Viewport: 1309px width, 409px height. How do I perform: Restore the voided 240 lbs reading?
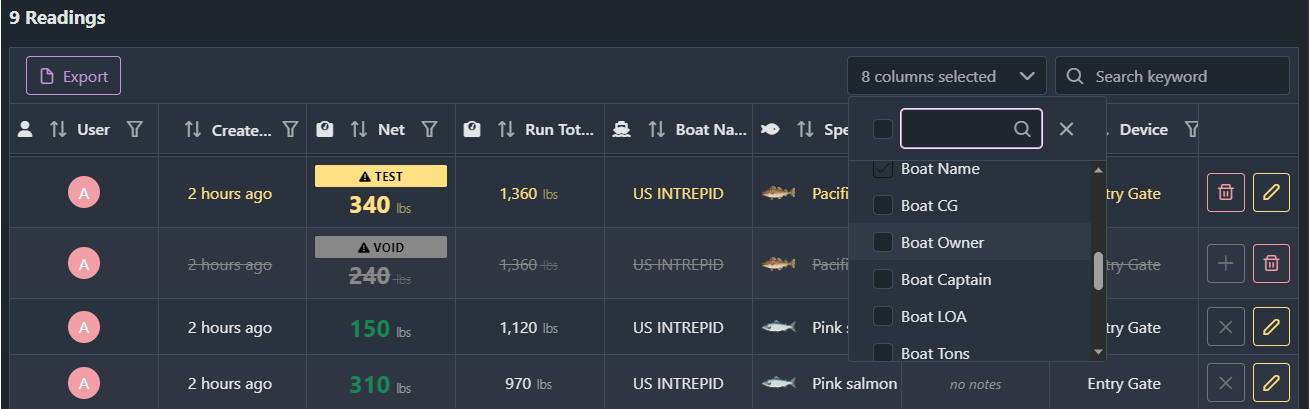point(1226,264)
